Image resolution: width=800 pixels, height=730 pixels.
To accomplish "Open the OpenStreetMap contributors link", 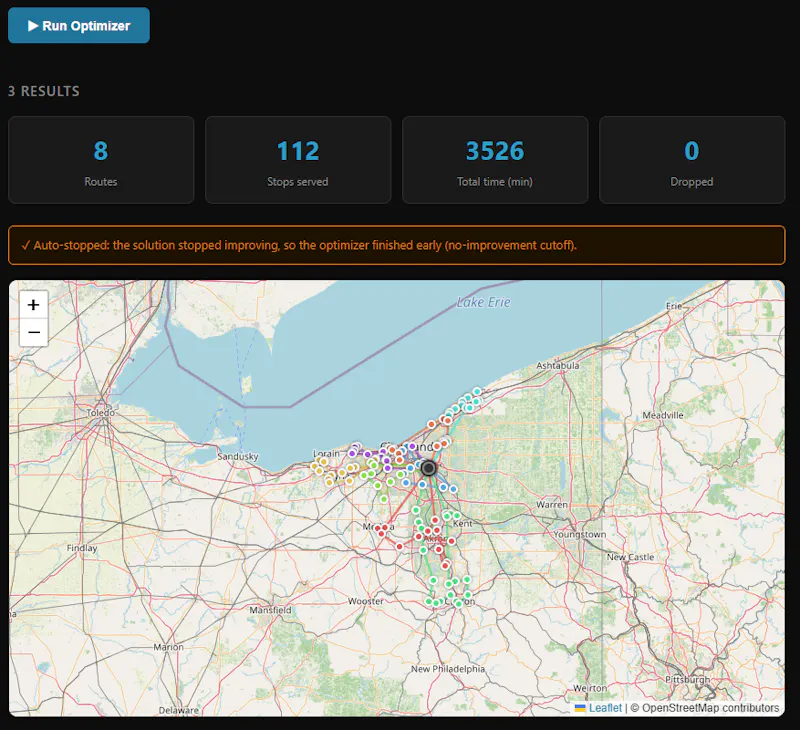I will click(x=710, y=708).
